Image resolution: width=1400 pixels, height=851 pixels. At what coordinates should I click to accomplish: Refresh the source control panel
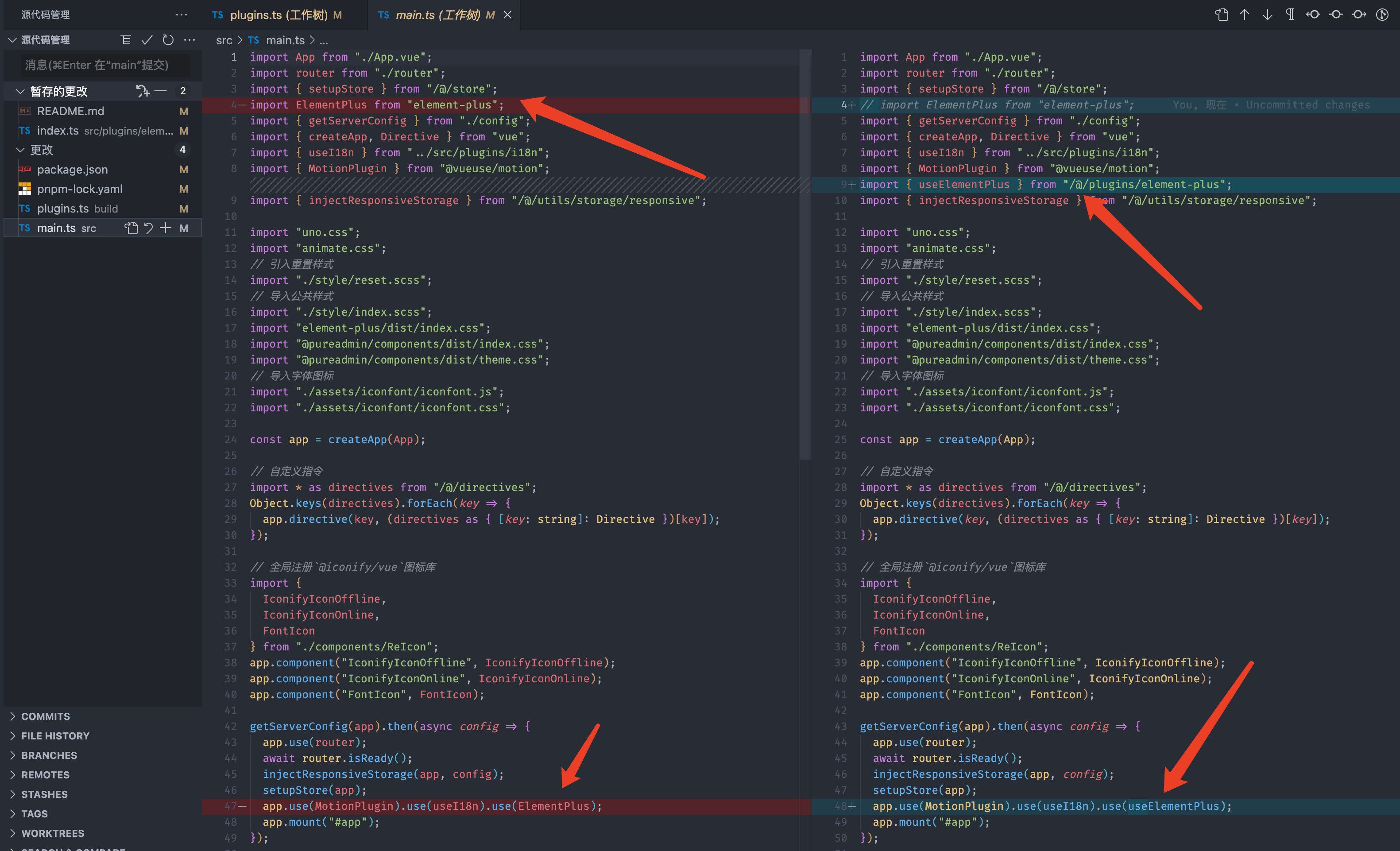click(168, 40)
